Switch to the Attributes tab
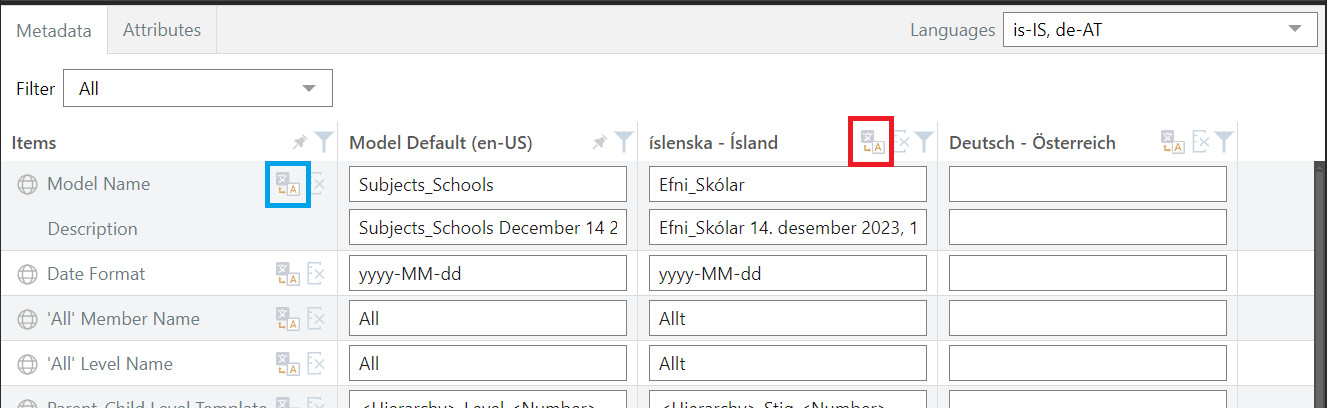 (x=162, y=30)
